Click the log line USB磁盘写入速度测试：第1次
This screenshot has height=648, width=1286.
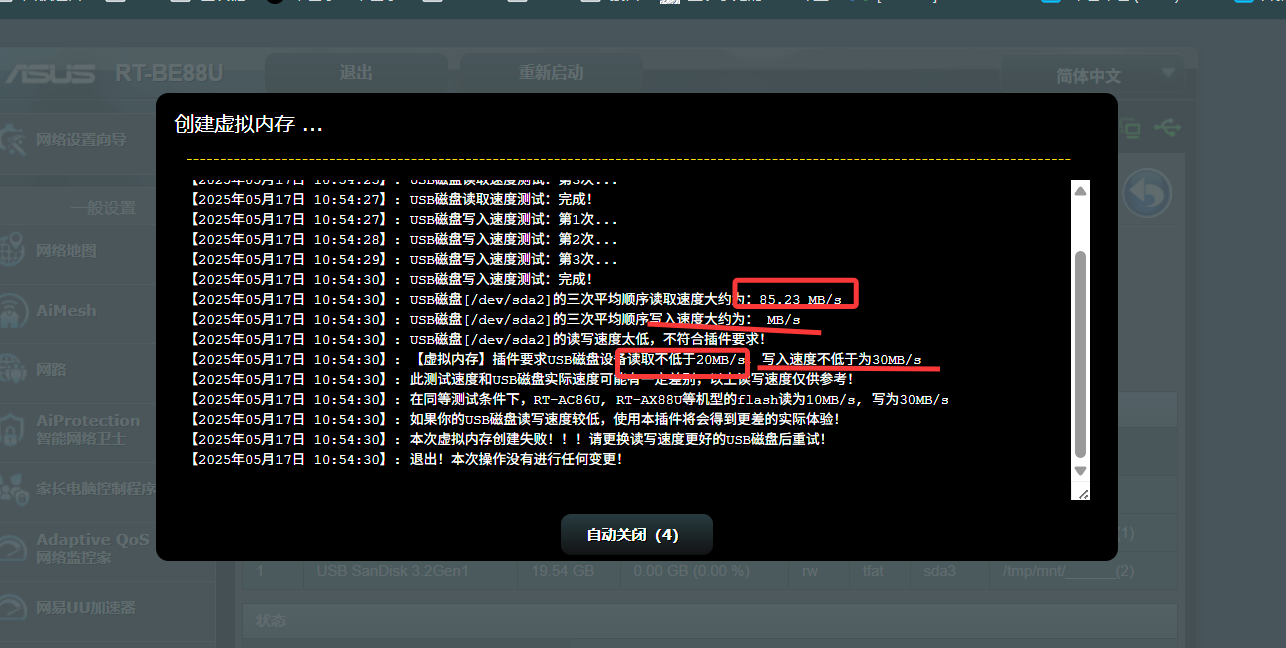tap(403, 219)
